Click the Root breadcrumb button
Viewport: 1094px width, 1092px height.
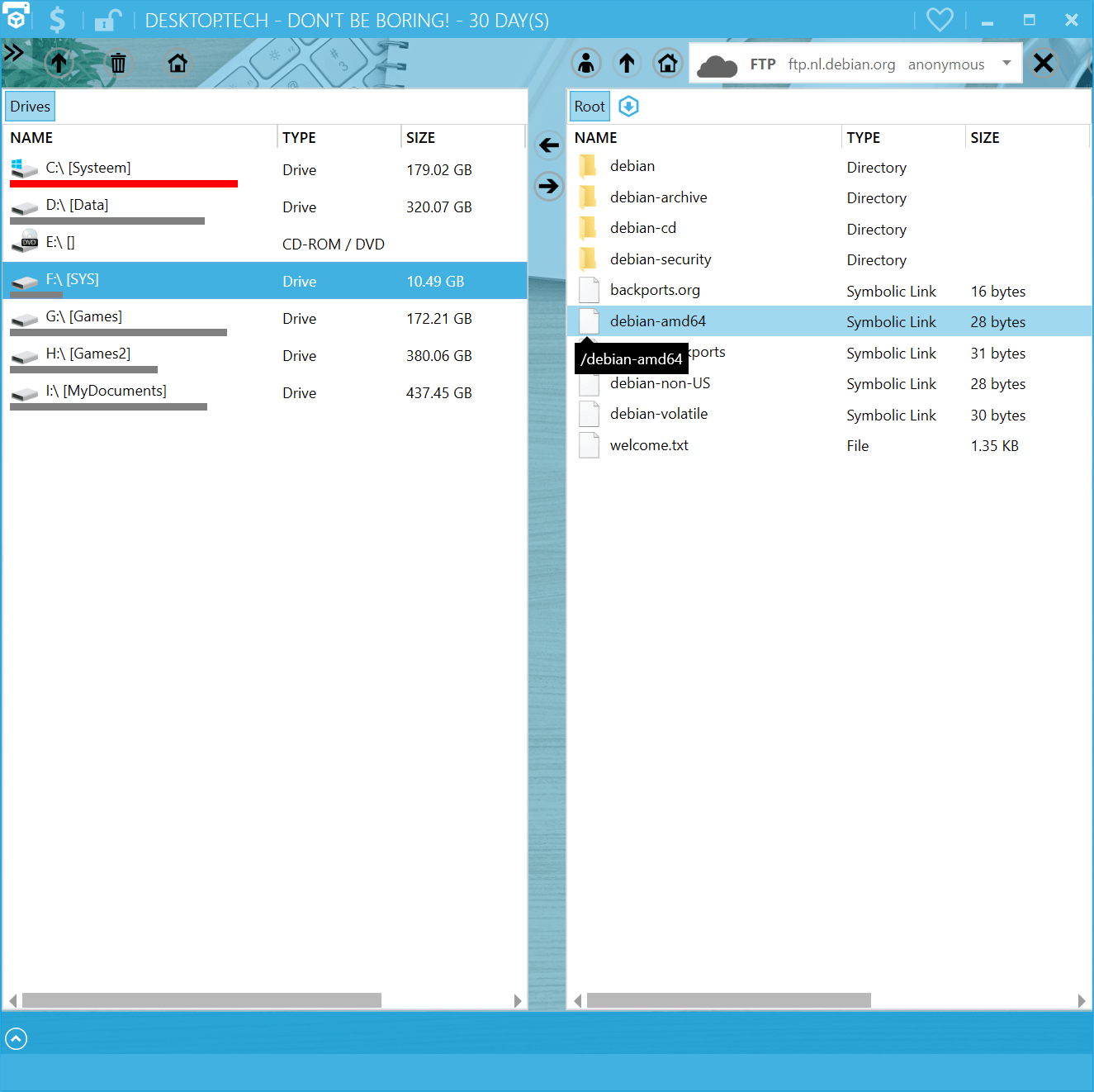590,107
